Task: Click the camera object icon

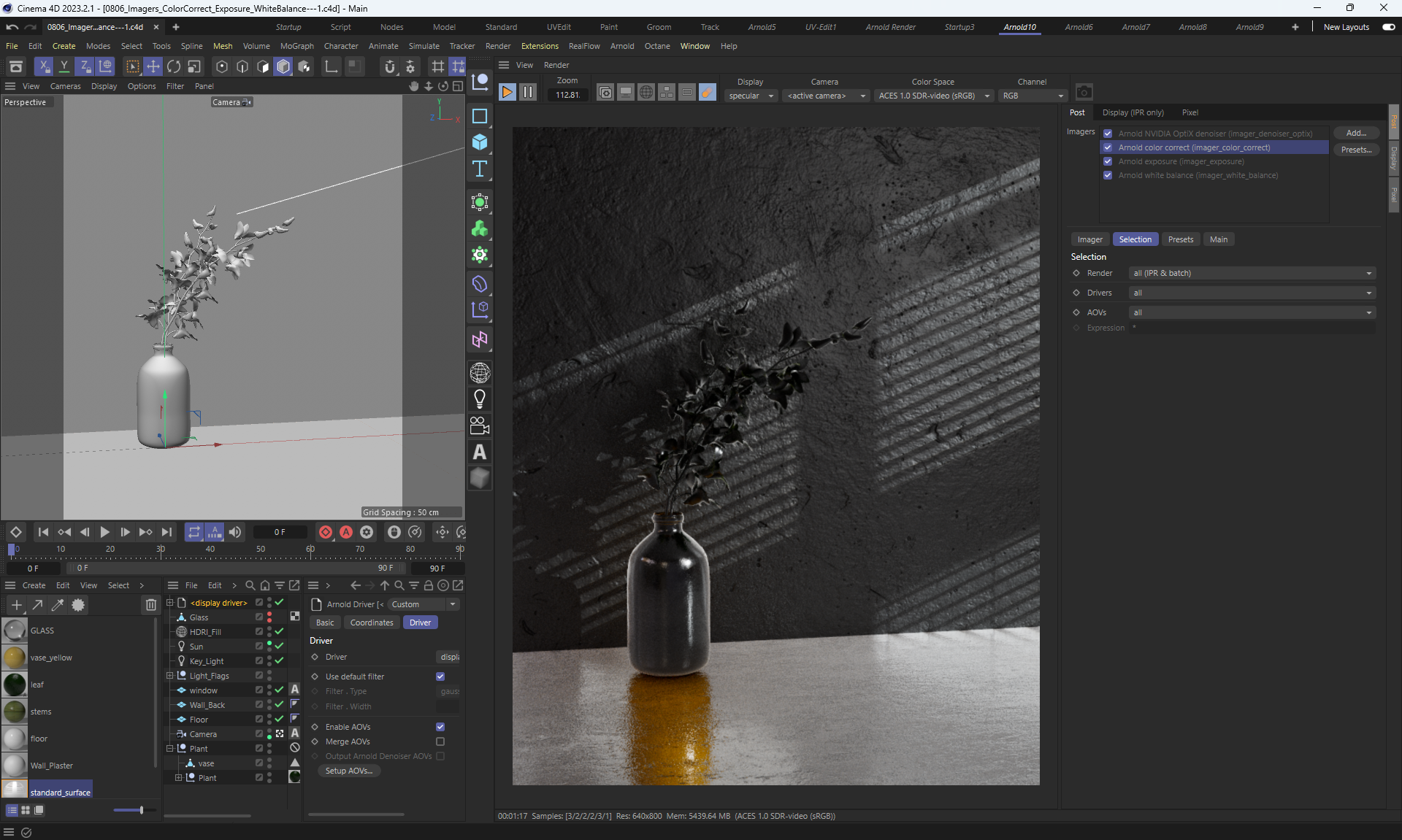Action: tap(480, 425)
